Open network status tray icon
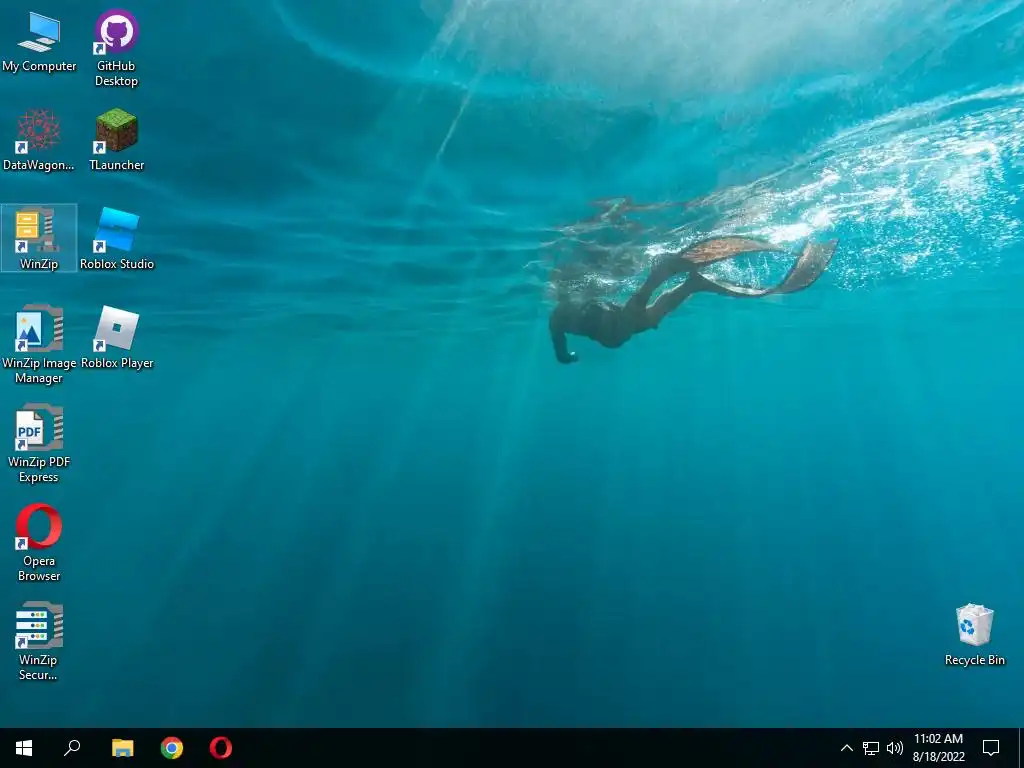This screenshot has height=768, width=1024. 871,748
